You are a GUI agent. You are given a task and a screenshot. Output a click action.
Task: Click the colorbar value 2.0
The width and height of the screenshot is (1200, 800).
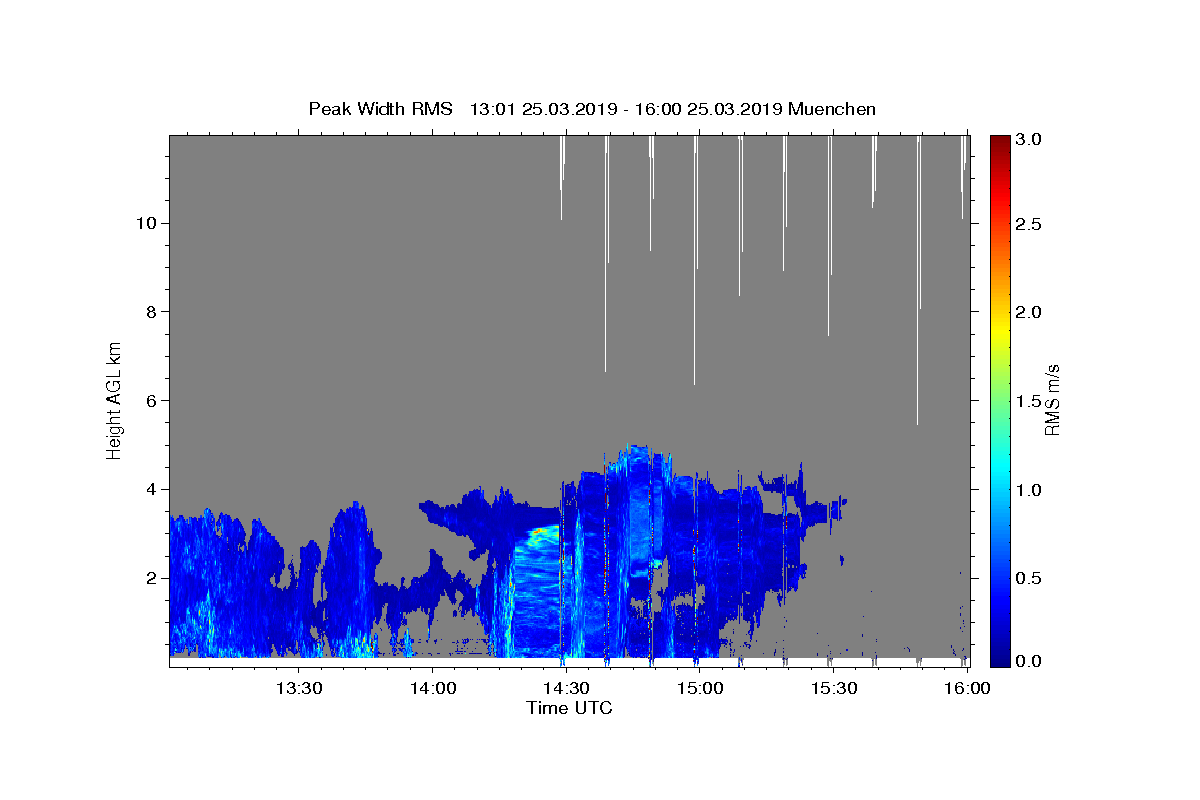(x=1029, y=312)
